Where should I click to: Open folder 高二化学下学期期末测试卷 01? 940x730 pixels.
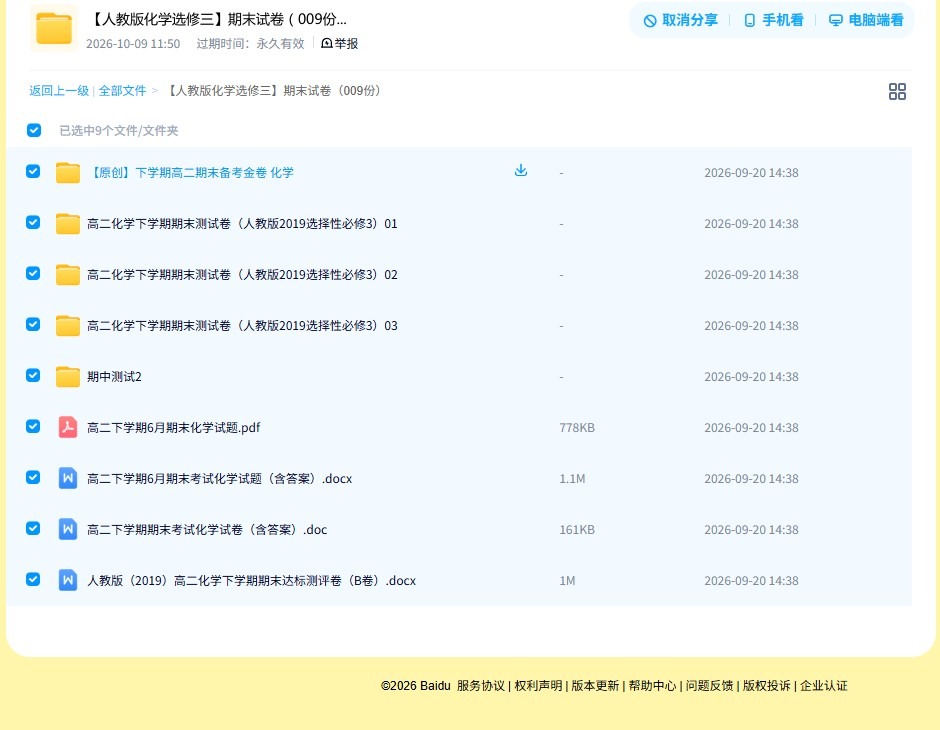pos(242,224)
